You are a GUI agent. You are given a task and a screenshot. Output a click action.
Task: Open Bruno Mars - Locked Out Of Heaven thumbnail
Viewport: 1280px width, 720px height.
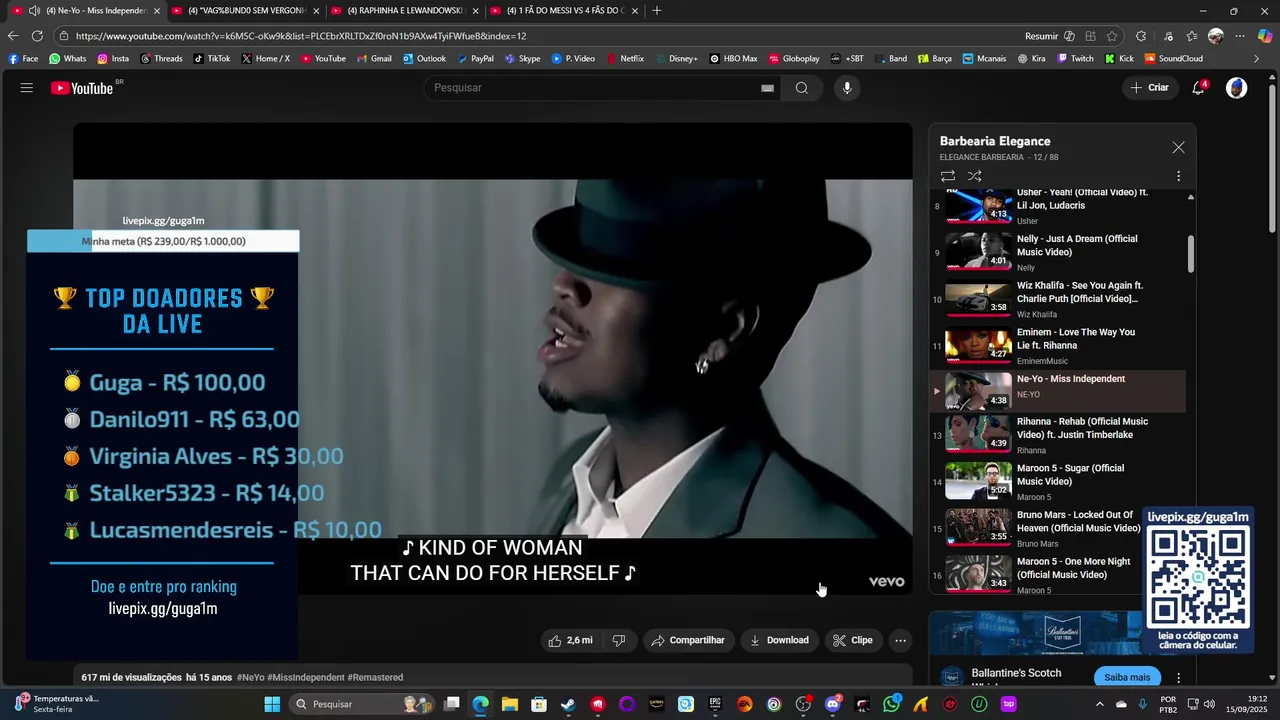[978, 528]
